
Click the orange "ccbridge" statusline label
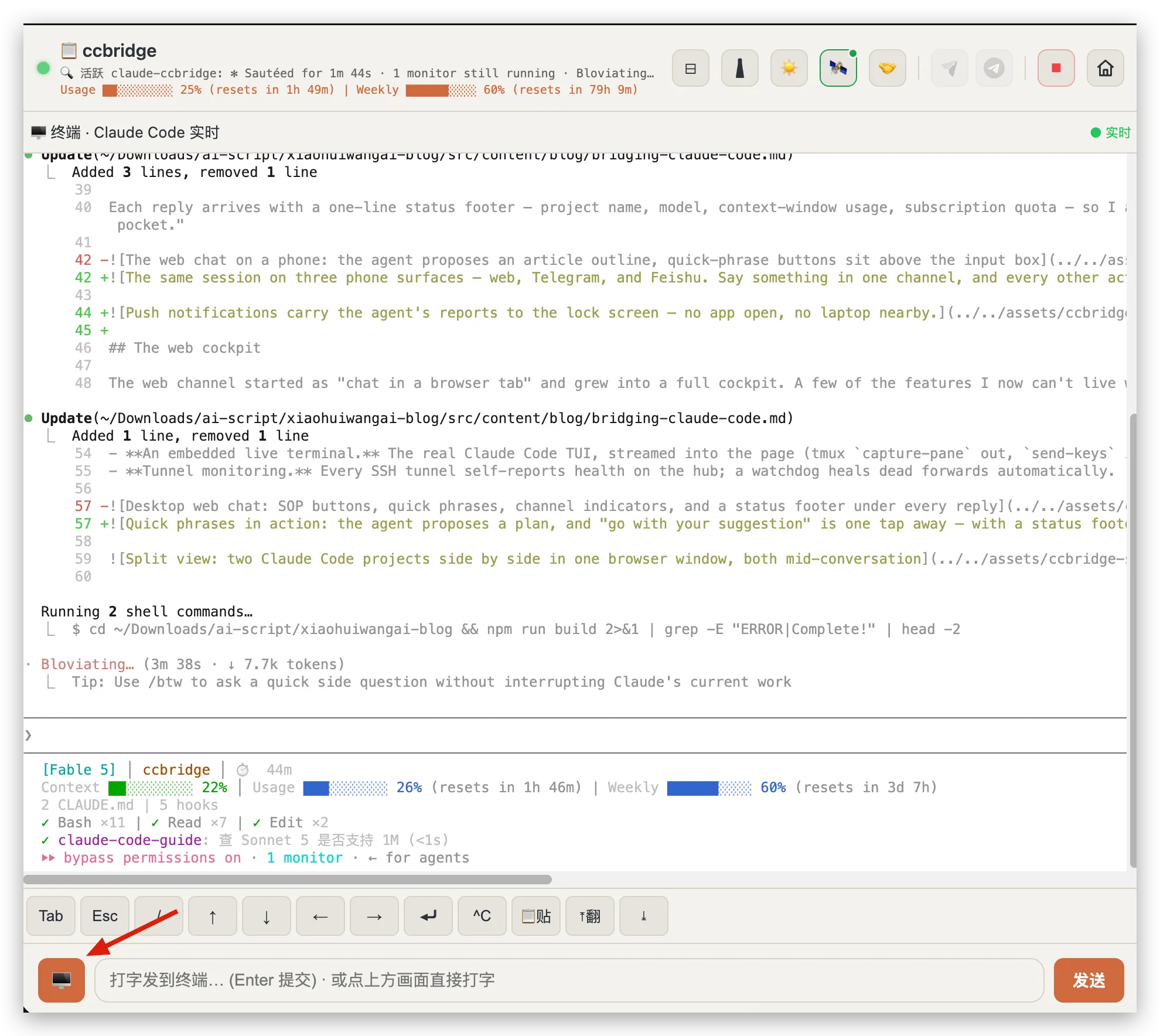[x=176, y=770]
